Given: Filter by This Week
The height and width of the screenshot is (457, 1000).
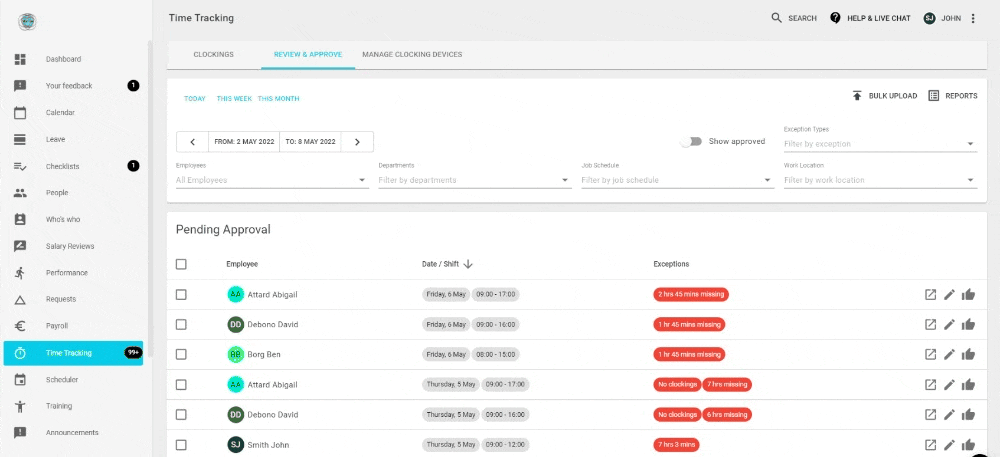Looking at the screenshot, I should (x=234, y=99).
